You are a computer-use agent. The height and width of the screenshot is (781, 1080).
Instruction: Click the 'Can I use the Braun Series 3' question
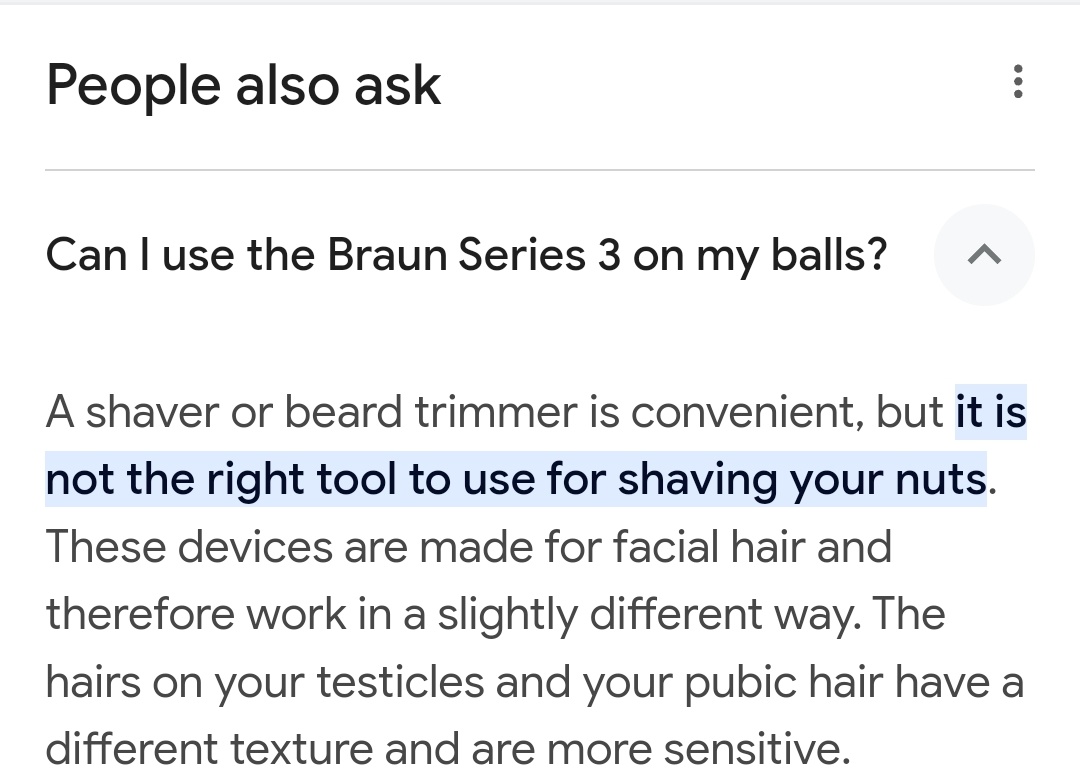coord(466,255)
